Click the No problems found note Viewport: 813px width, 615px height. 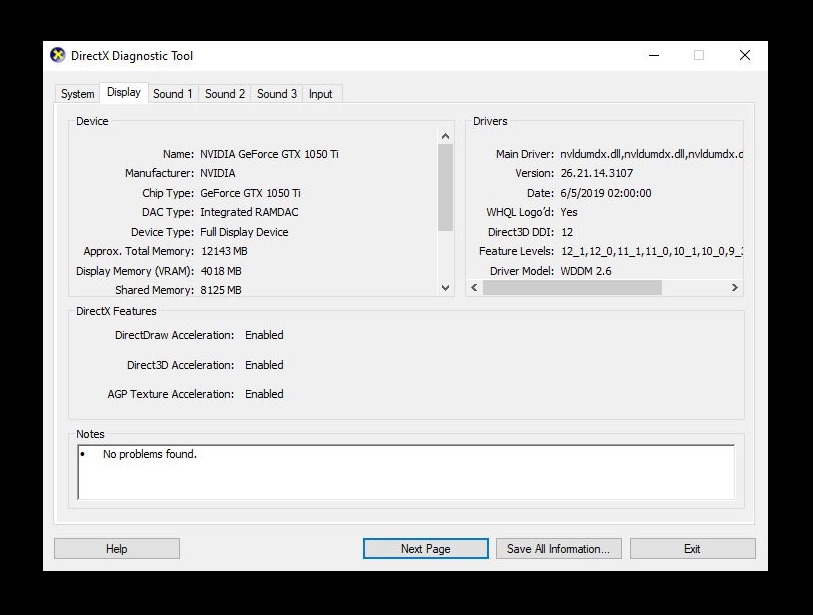[150, 454]
